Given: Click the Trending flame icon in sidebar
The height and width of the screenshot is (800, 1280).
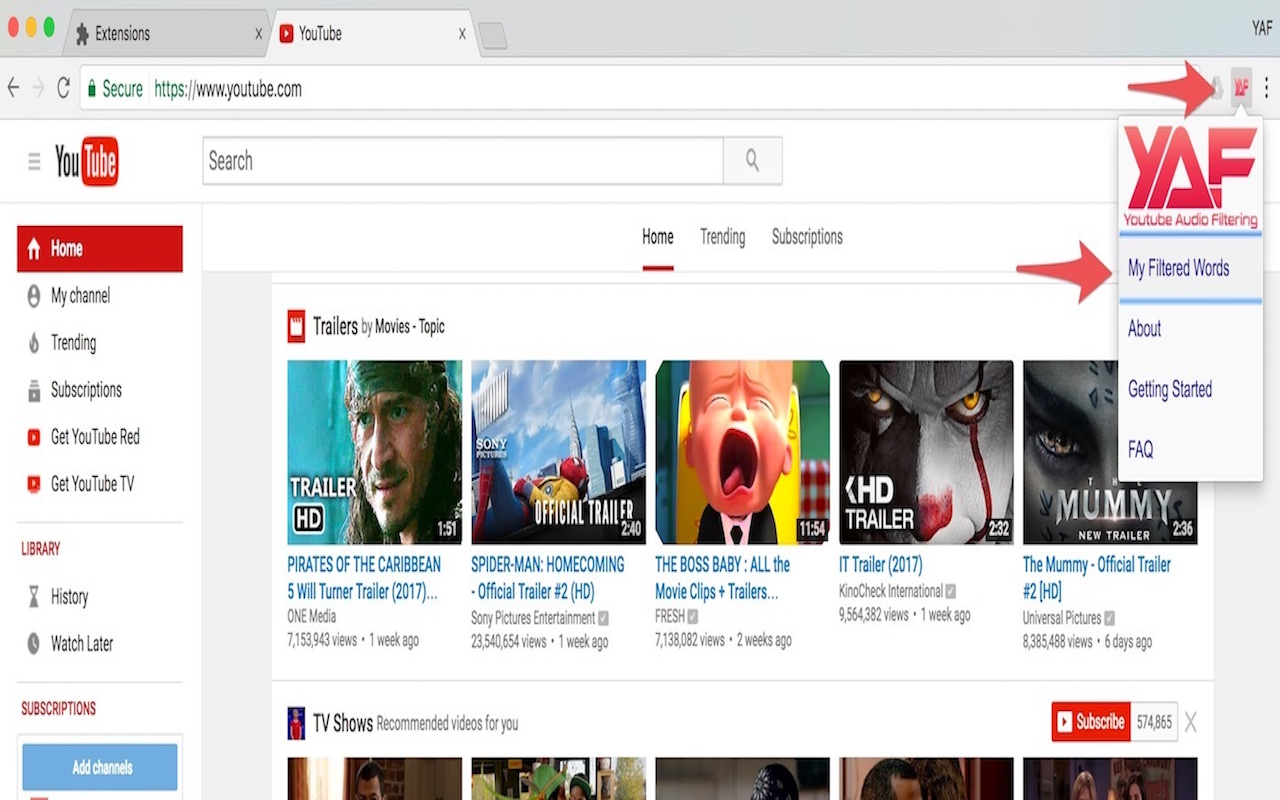Looking at the screenshot, I should point(33,343).
